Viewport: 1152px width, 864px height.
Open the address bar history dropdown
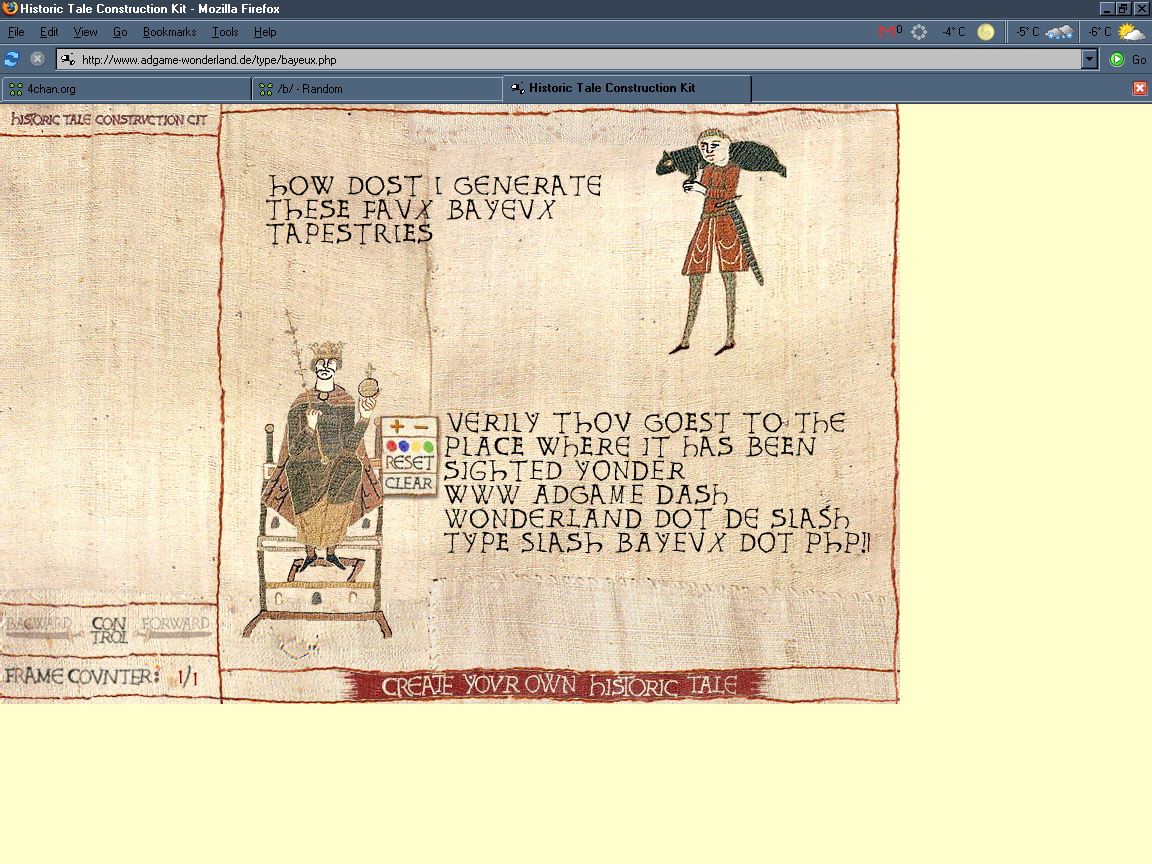tap(1090, 60)
